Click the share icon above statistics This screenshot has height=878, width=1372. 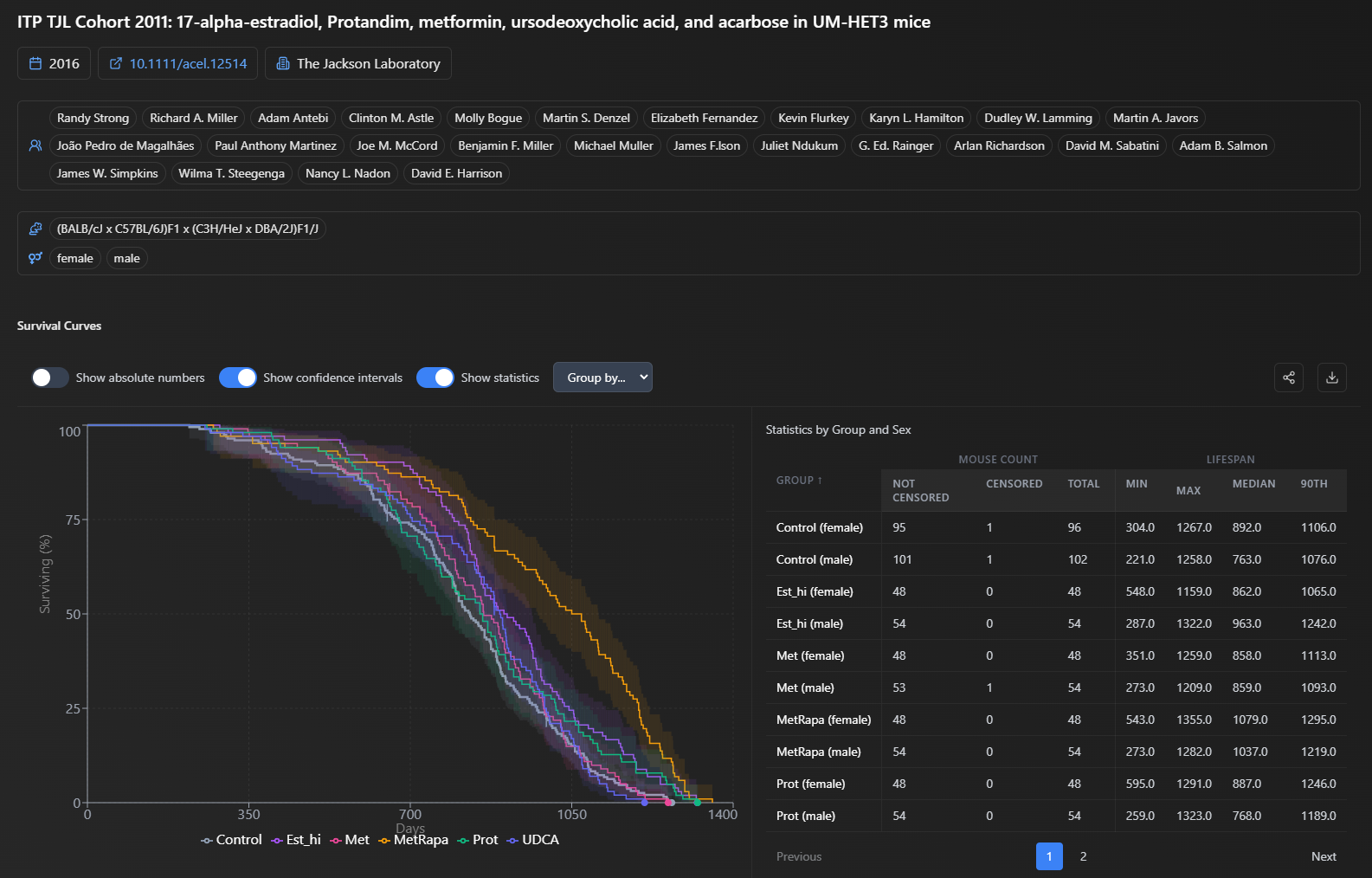coord(1289,378)
